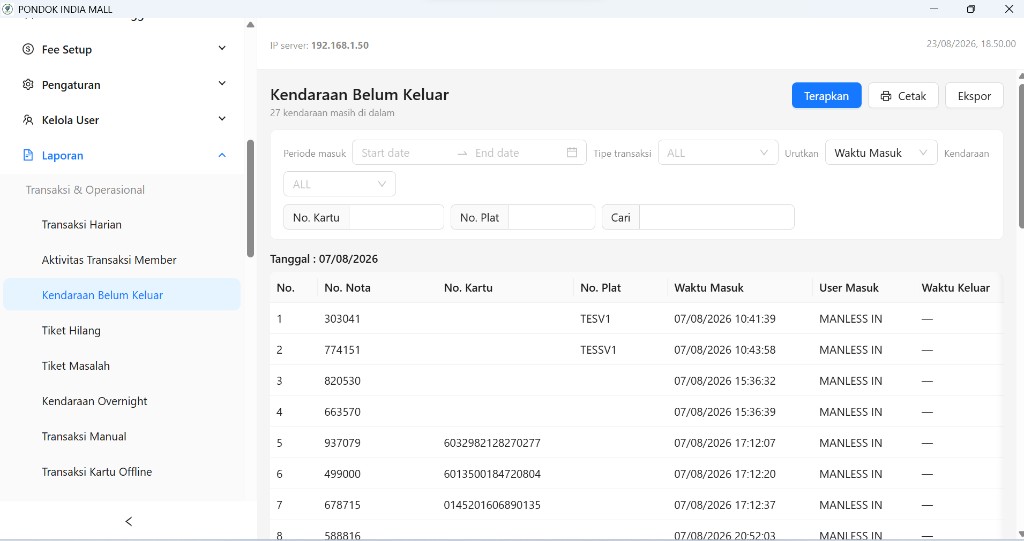Click the Pengaturan gear icon

[x=28, y=84]
